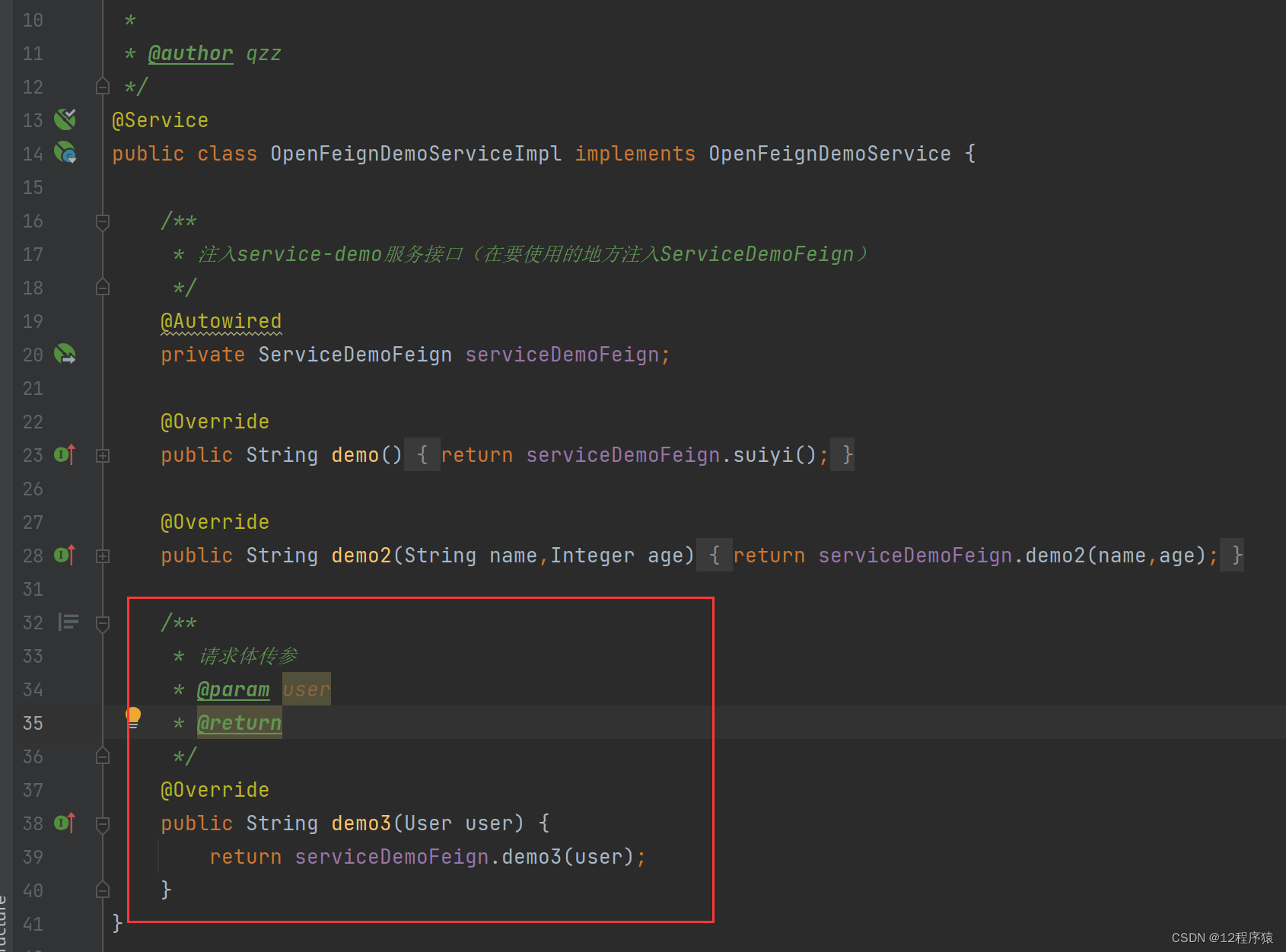Click the serviceDemoFeign.demo3(user) call on line 39

click(x=464, y=857)
